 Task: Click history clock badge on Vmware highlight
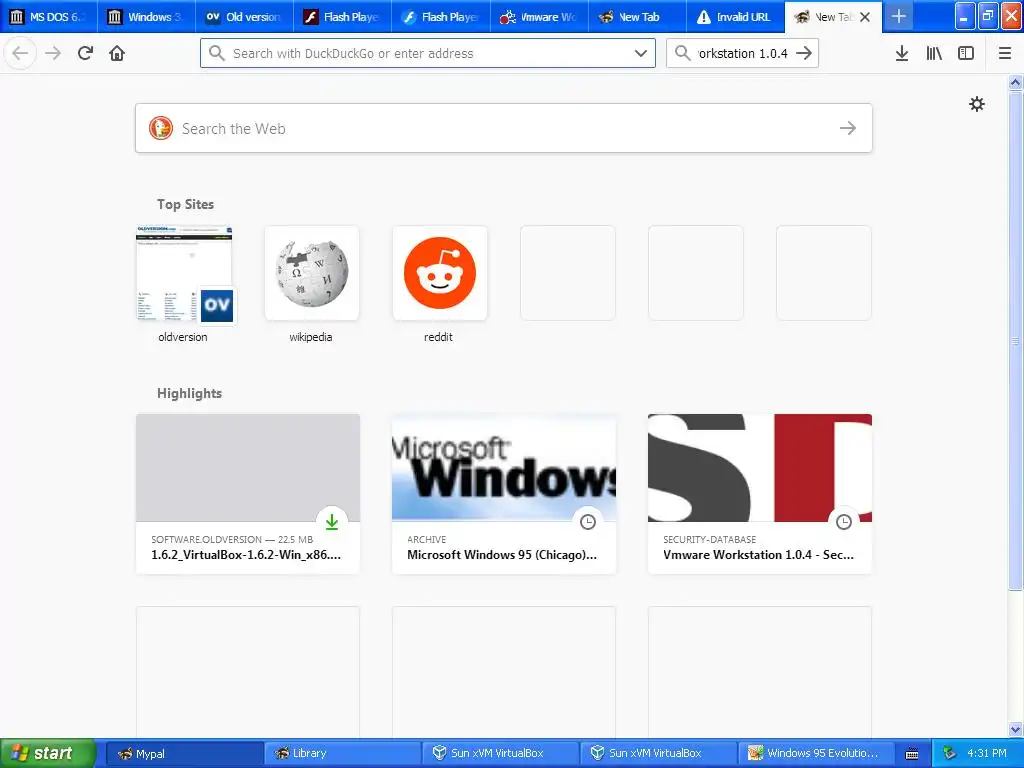tap(844, 521)
